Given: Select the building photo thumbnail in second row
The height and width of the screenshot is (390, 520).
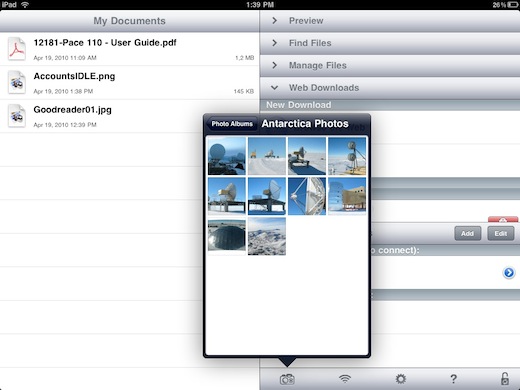Looking at the screenshot, I should pos(347,196).
